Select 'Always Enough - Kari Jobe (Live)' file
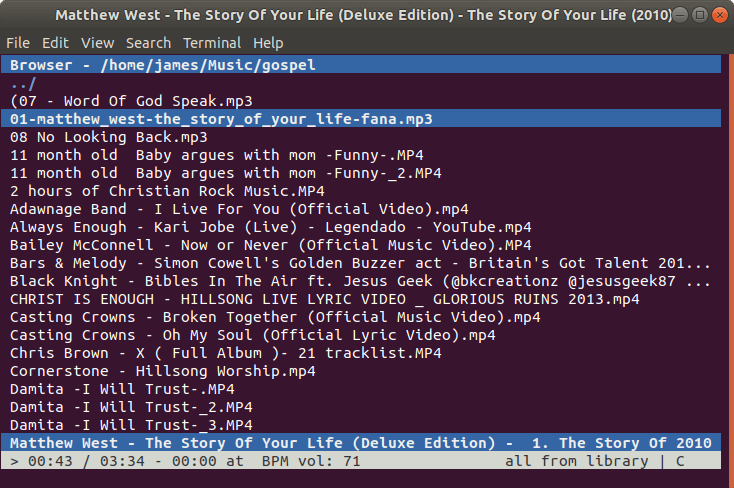 tap(271, 227)
